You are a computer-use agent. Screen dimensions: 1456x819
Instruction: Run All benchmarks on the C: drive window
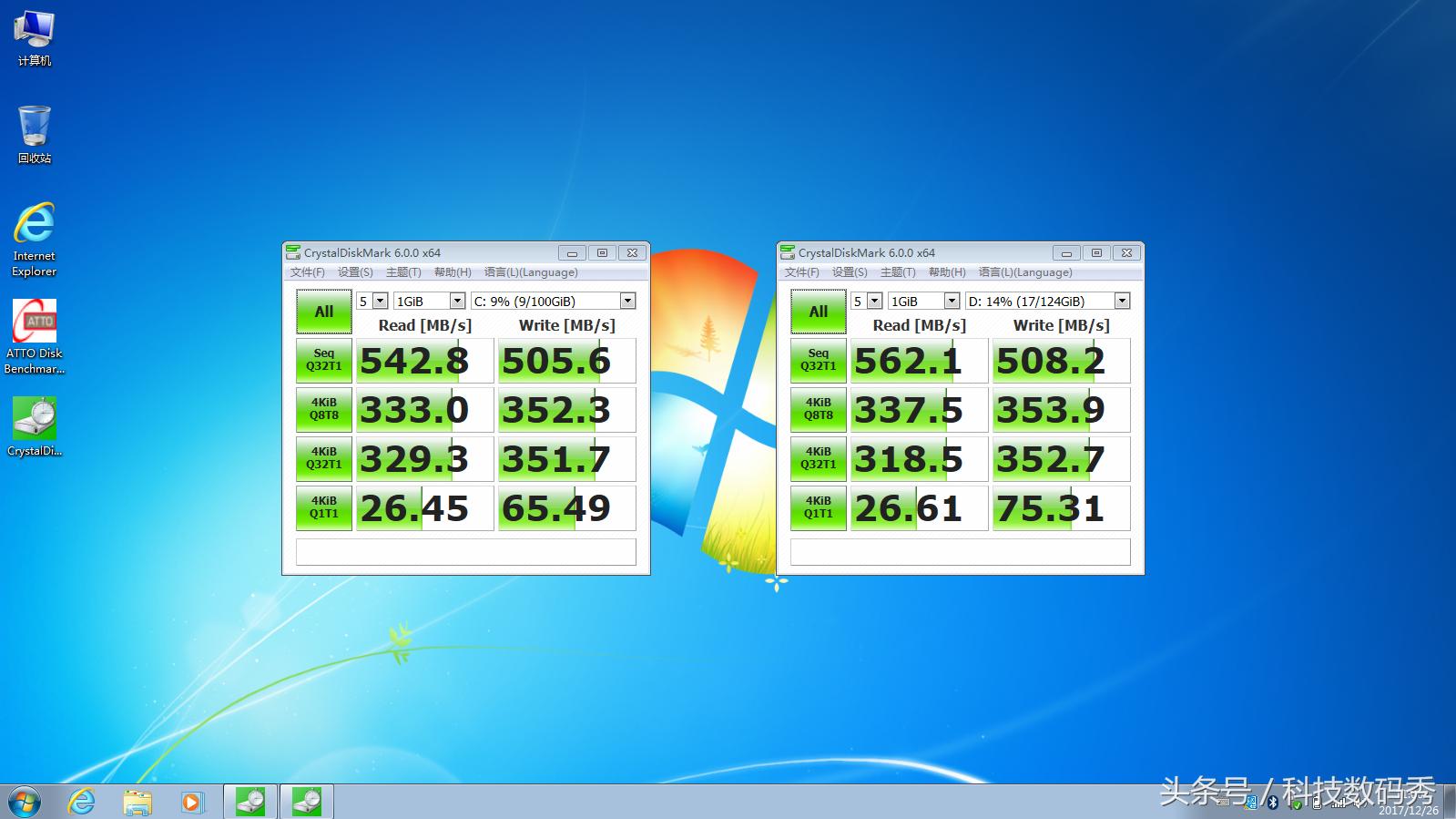(x=323, y=312)
